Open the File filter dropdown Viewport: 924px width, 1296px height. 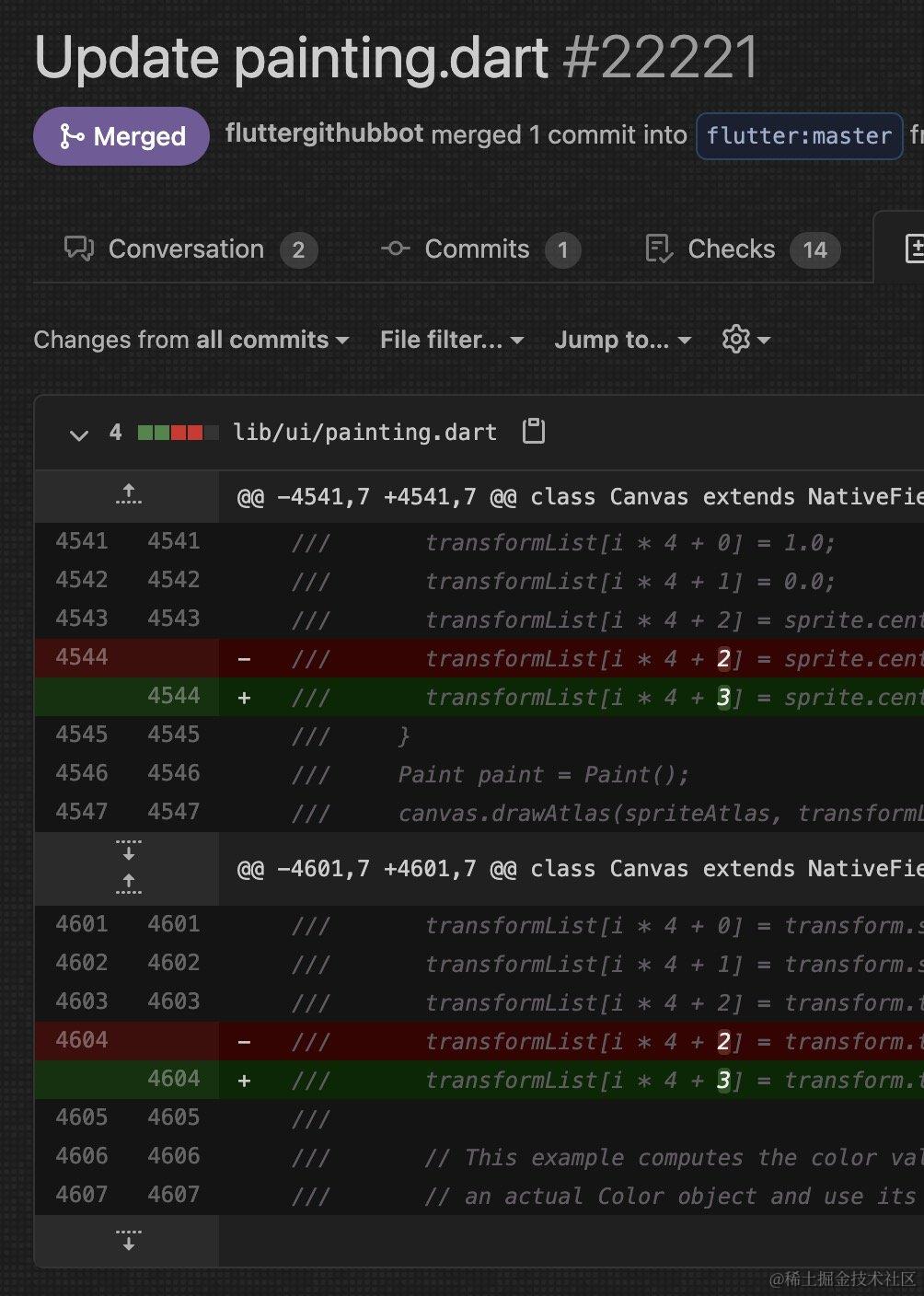tap(452, 340)
